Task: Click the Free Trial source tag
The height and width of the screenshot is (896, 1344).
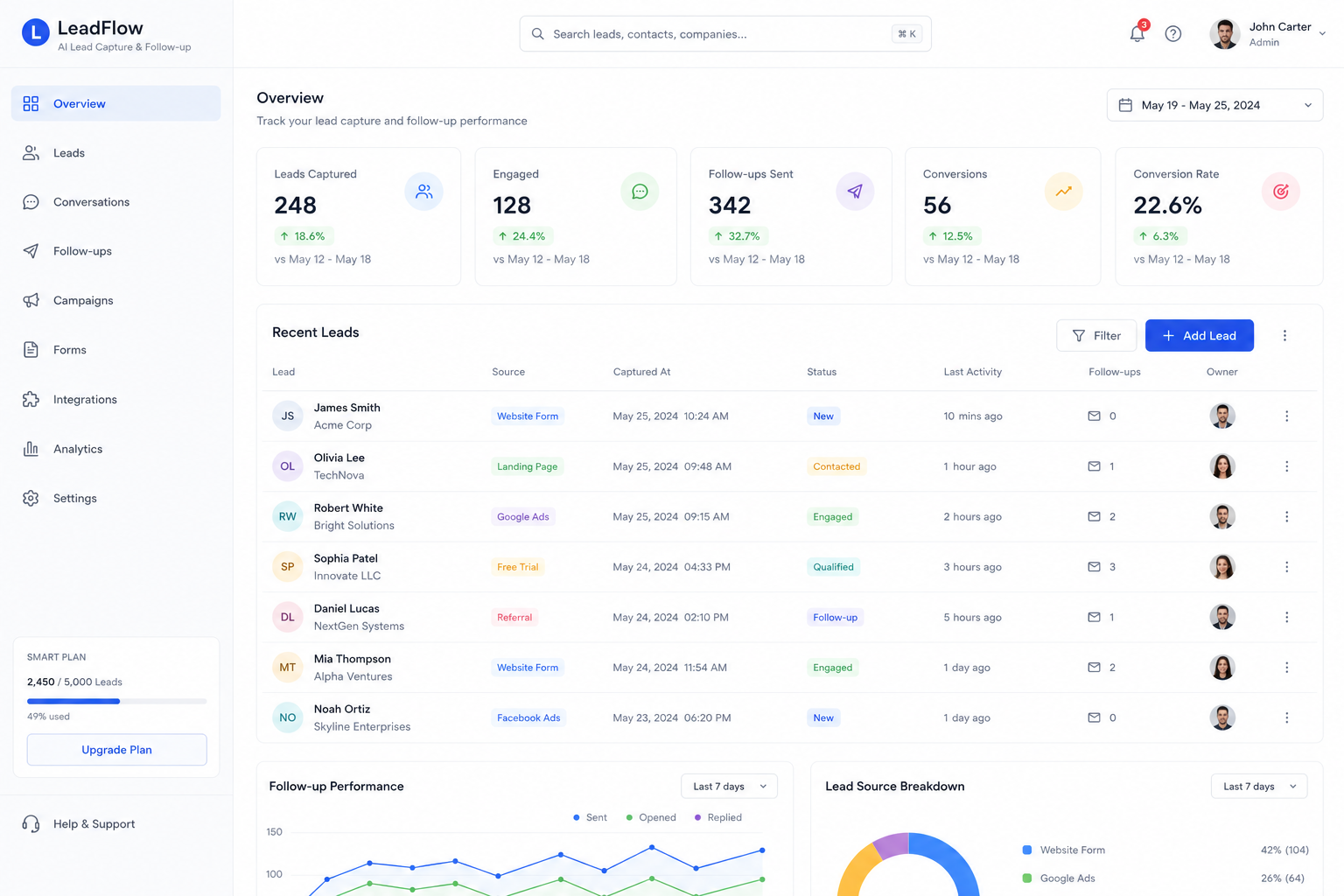Action: [518, 567]
